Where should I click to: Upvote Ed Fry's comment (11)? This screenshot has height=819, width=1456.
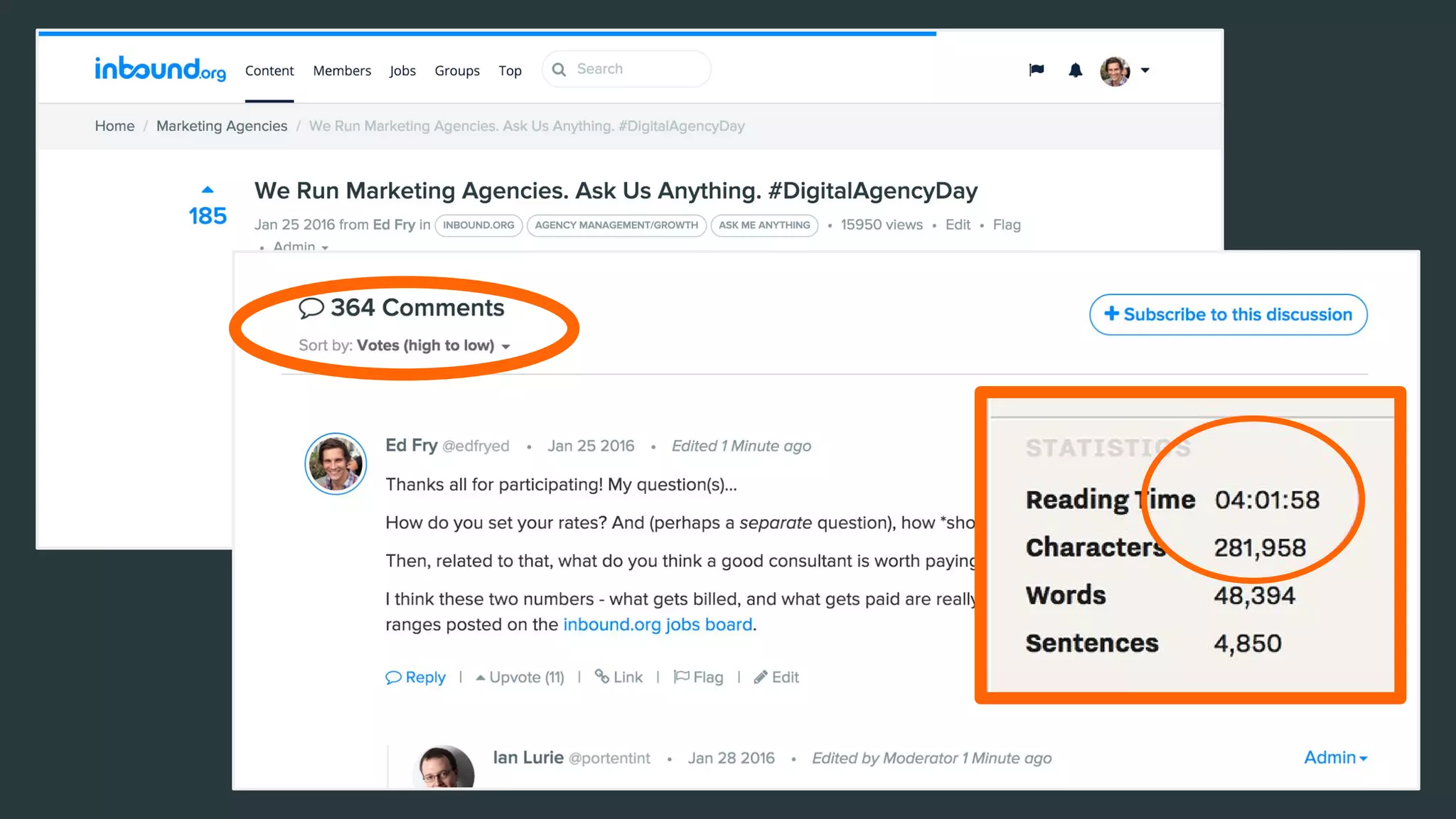click(x=520, y=677)
